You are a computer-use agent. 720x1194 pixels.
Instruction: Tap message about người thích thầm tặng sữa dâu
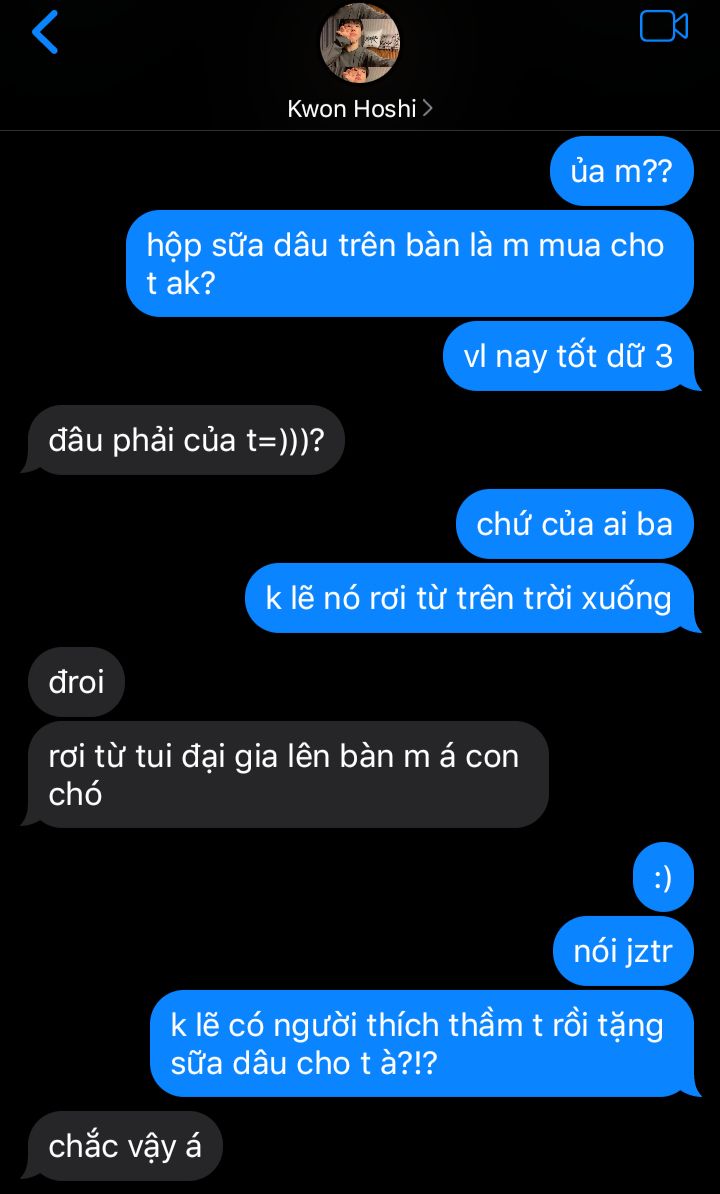point(422,1043)
